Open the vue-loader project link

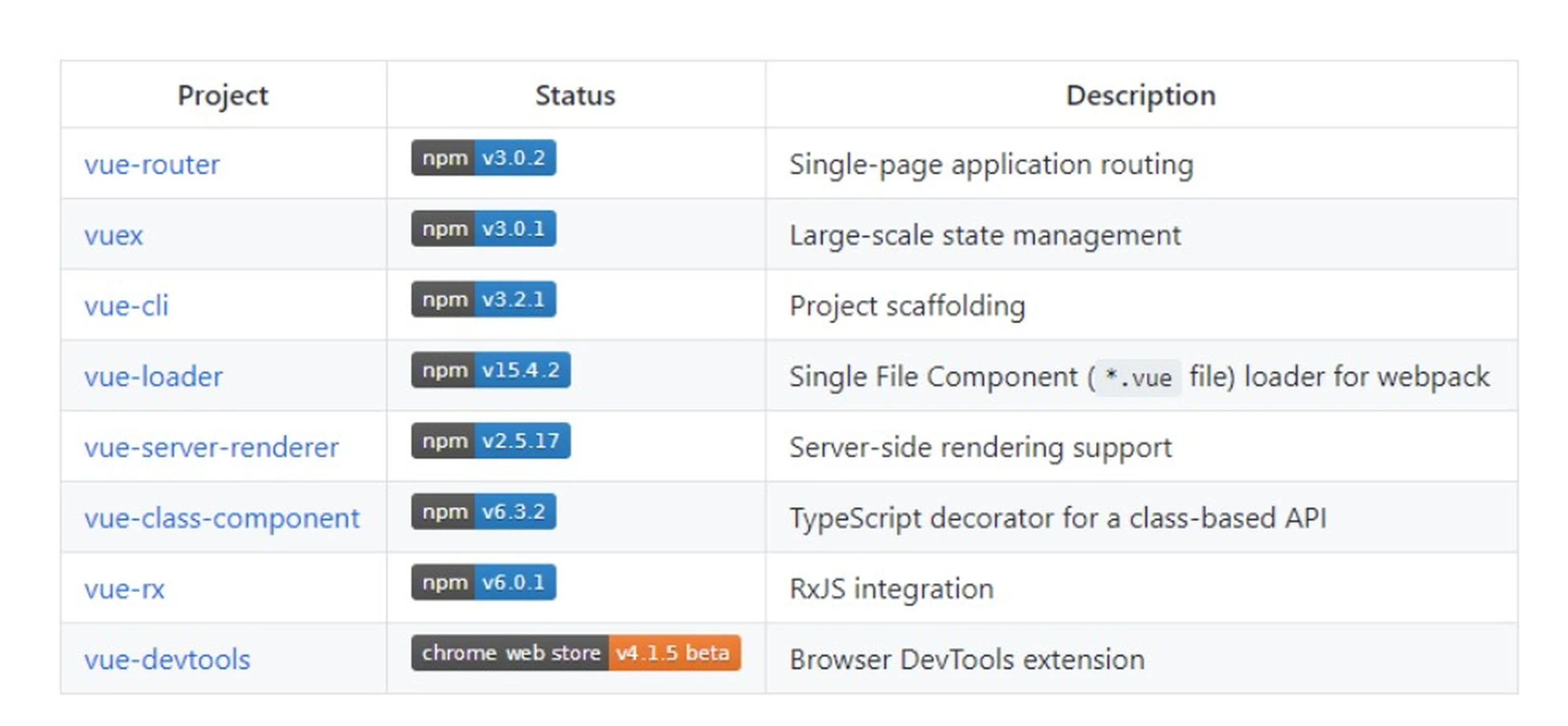click(x=154, y=377)
